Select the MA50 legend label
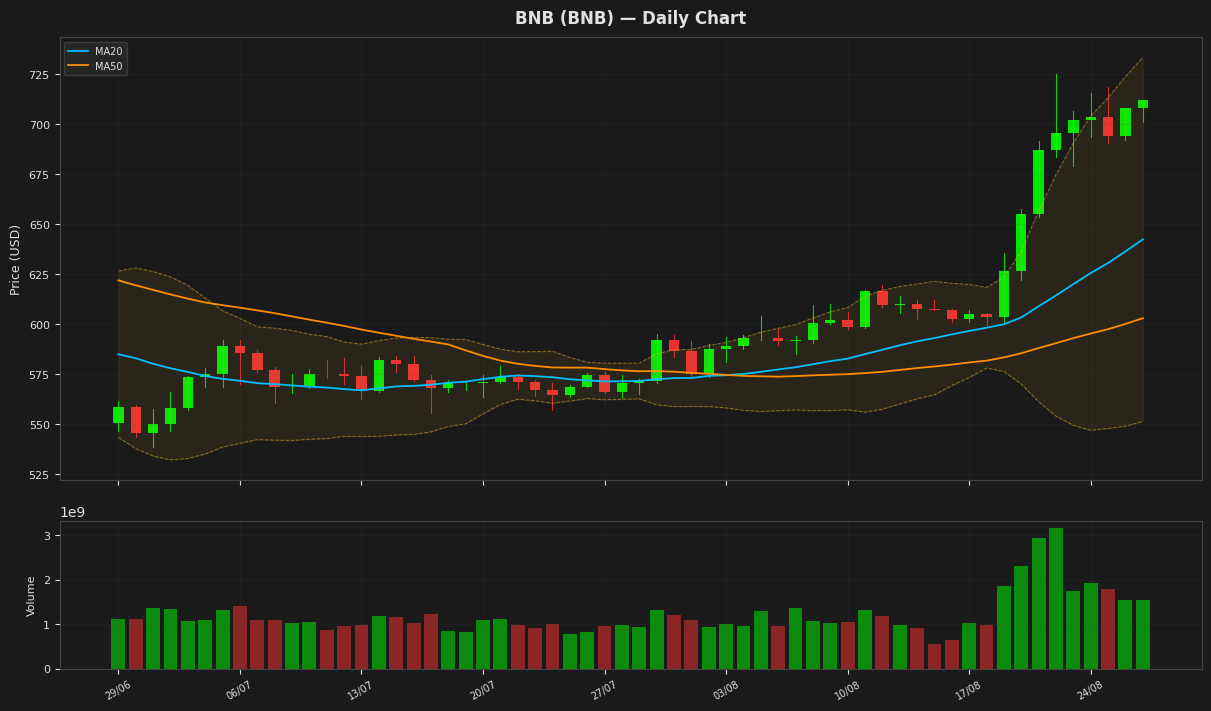This screenshot has height=711, width=1211. tap(108, 66)
